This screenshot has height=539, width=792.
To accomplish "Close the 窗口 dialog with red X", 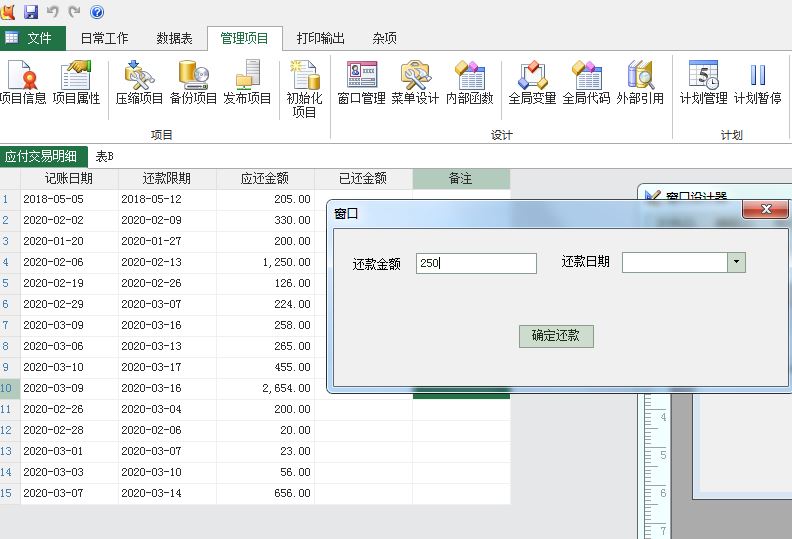I will pyautogui.click(x=765, y=209).
